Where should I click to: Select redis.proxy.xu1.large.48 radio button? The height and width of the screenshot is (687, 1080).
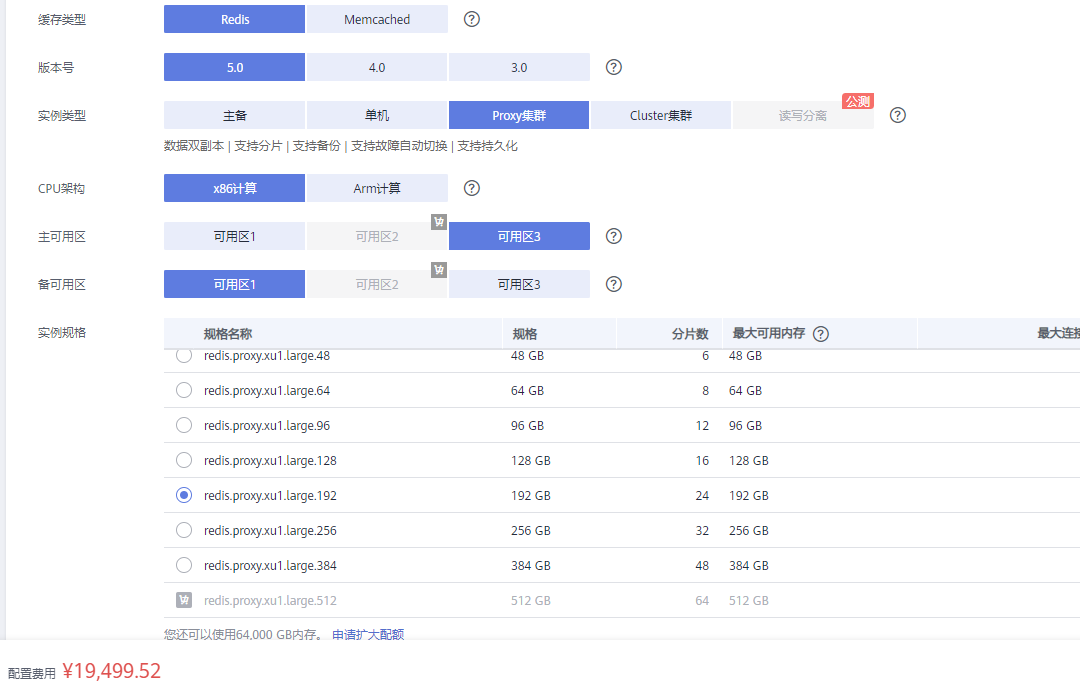pos(184,356)
